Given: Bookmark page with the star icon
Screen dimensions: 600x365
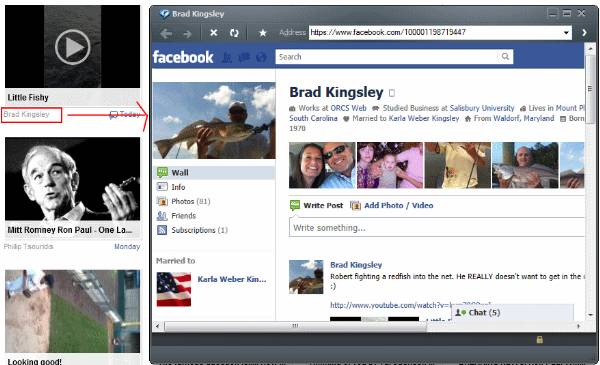Looking at the screenshot, I should coord(262,33).
